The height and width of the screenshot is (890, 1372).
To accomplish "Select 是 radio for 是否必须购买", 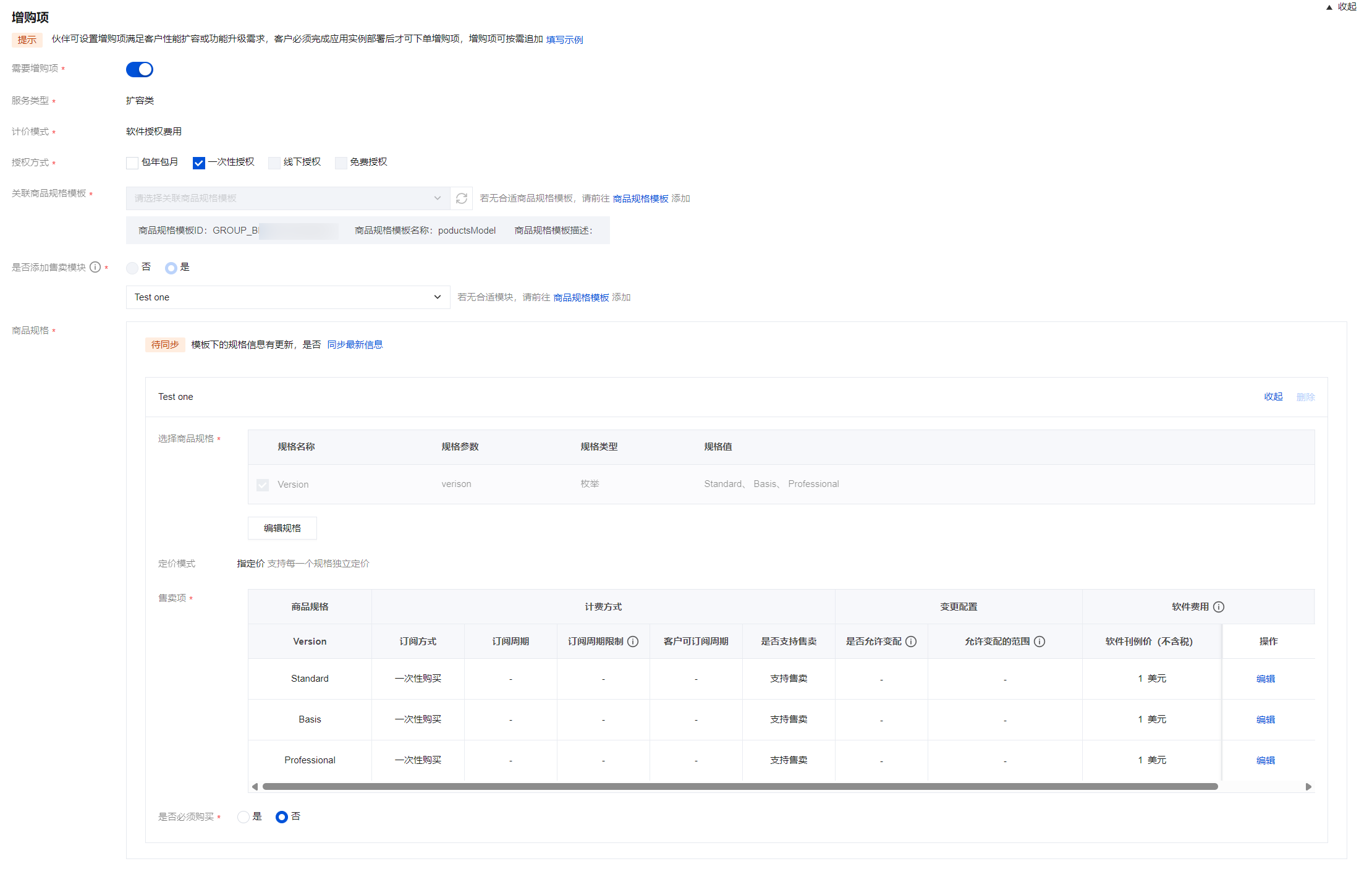I will (243, 817).
